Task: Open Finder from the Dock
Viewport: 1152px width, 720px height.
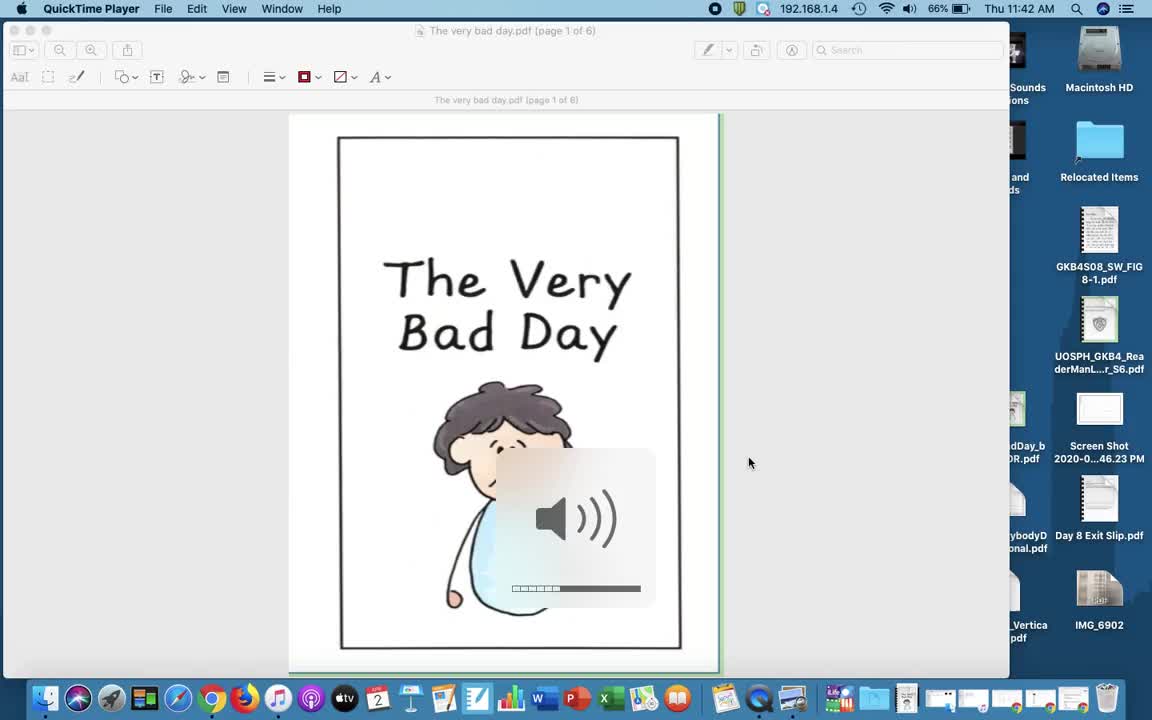Action: [45, 698]
